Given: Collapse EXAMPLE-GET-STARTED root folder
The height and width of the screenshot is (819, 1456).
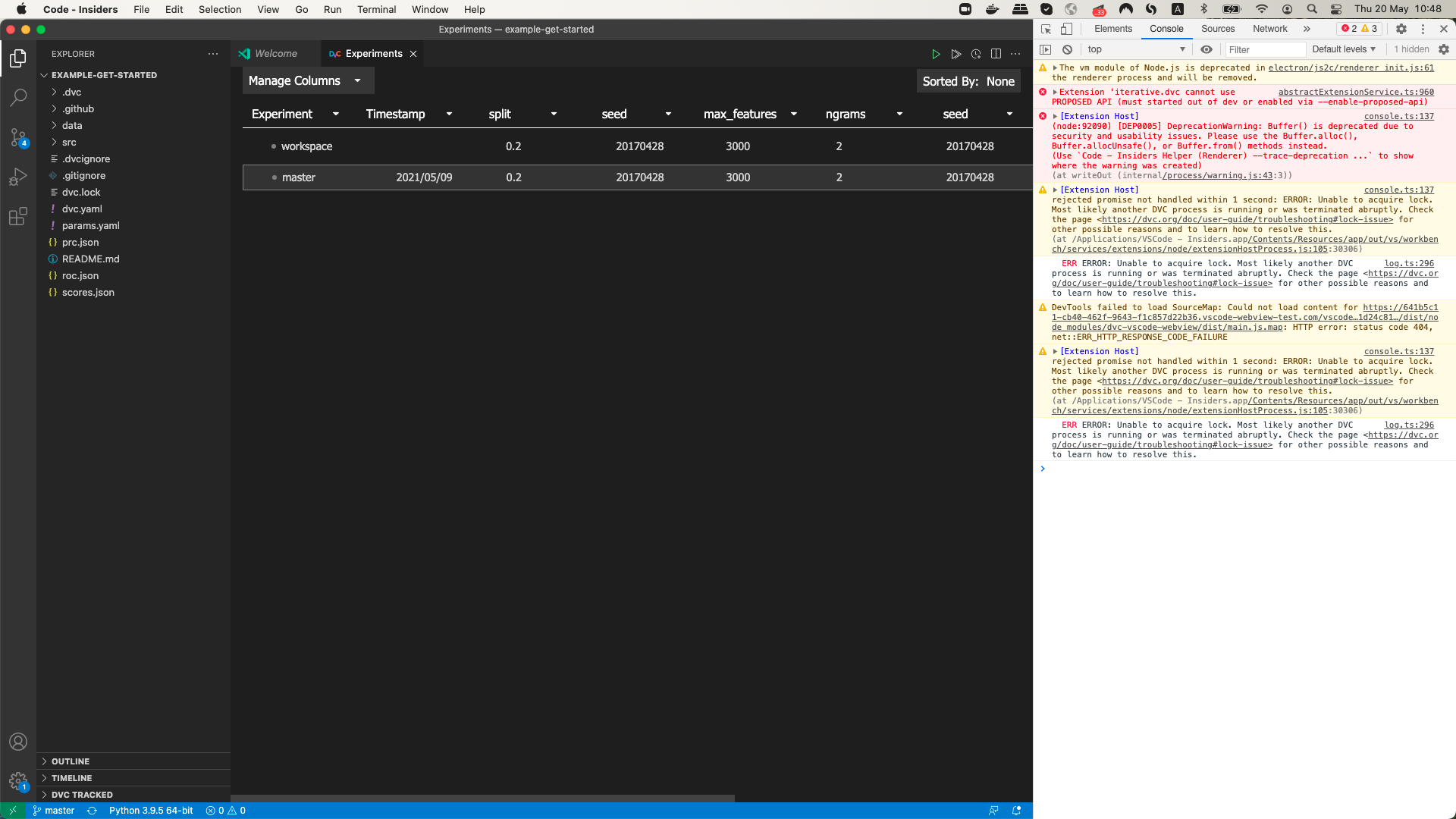Looking at the screenshot, I should click(x=104, y=75).
